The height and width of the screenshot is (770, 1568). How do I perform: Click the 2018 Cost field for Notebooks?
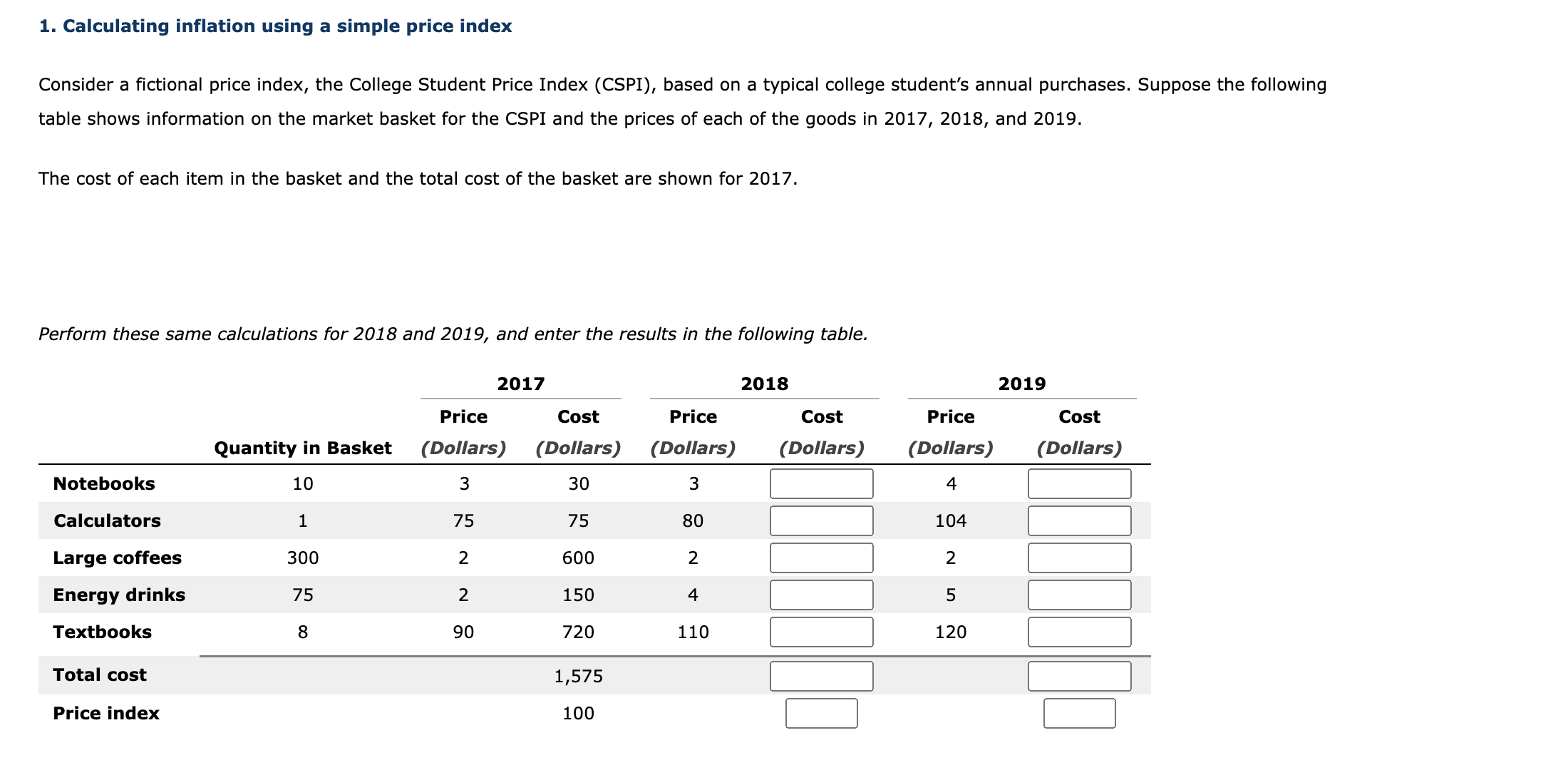[x=821, y=484]
